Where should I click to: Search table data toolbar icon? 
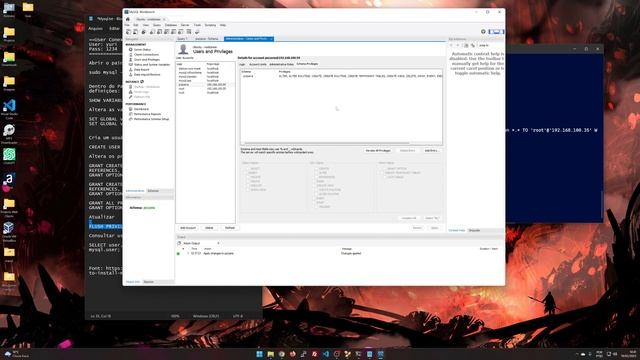tap(189, 31)
